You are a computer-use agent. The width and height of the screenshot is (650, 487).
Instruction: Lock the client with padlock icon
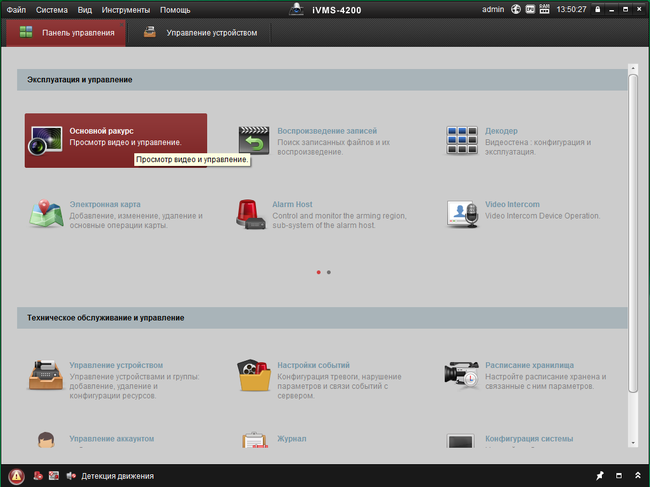click(597, 9)
